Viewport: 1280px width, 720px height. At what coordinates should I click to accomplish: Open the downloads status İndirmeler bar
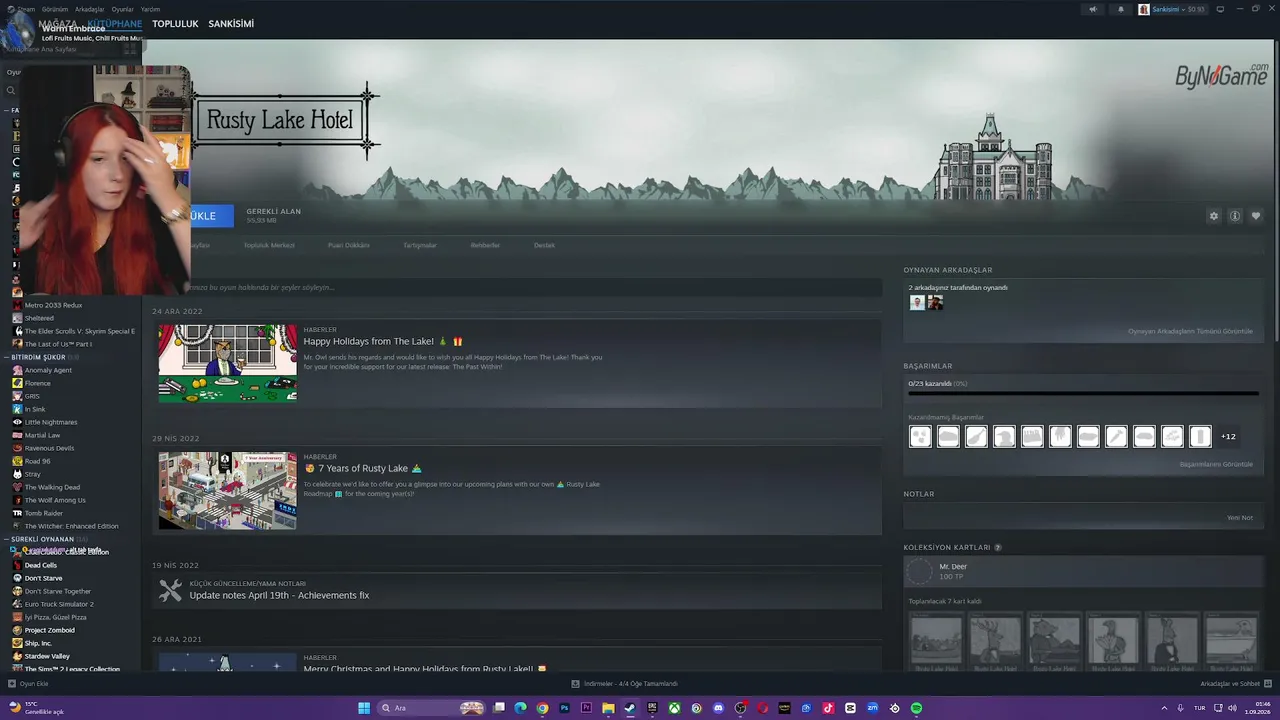tap(625, 684)
